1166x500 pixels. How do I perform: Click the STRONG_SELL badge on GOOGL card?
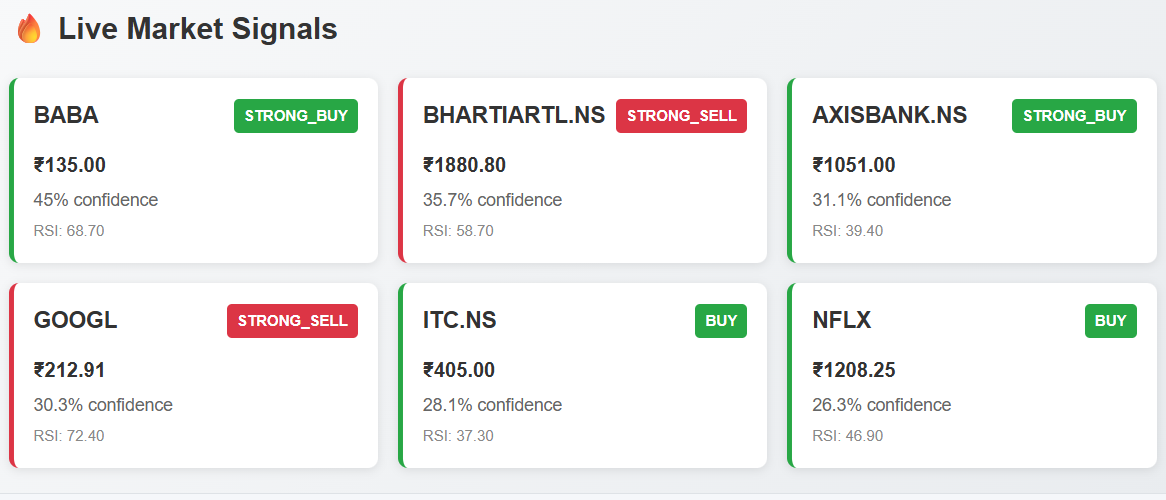click(x=292, y=321)
